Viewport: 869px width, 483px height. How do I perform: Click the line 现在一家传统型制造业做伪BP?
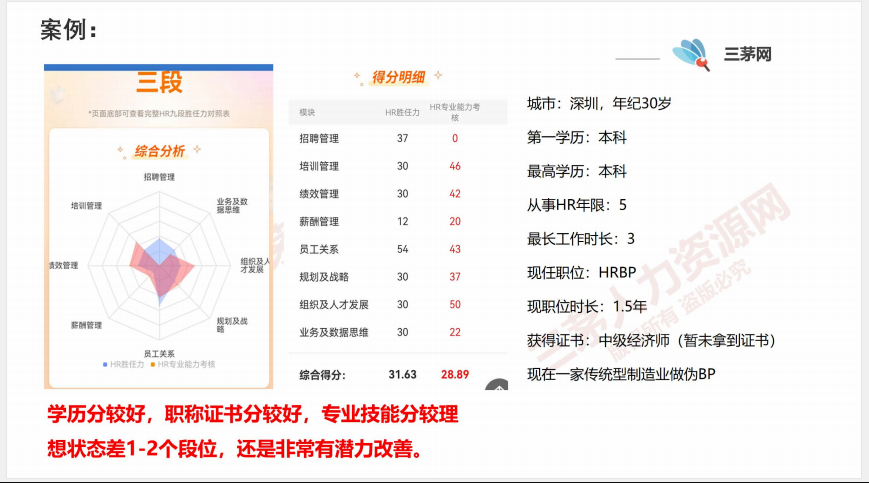point(621,374)
